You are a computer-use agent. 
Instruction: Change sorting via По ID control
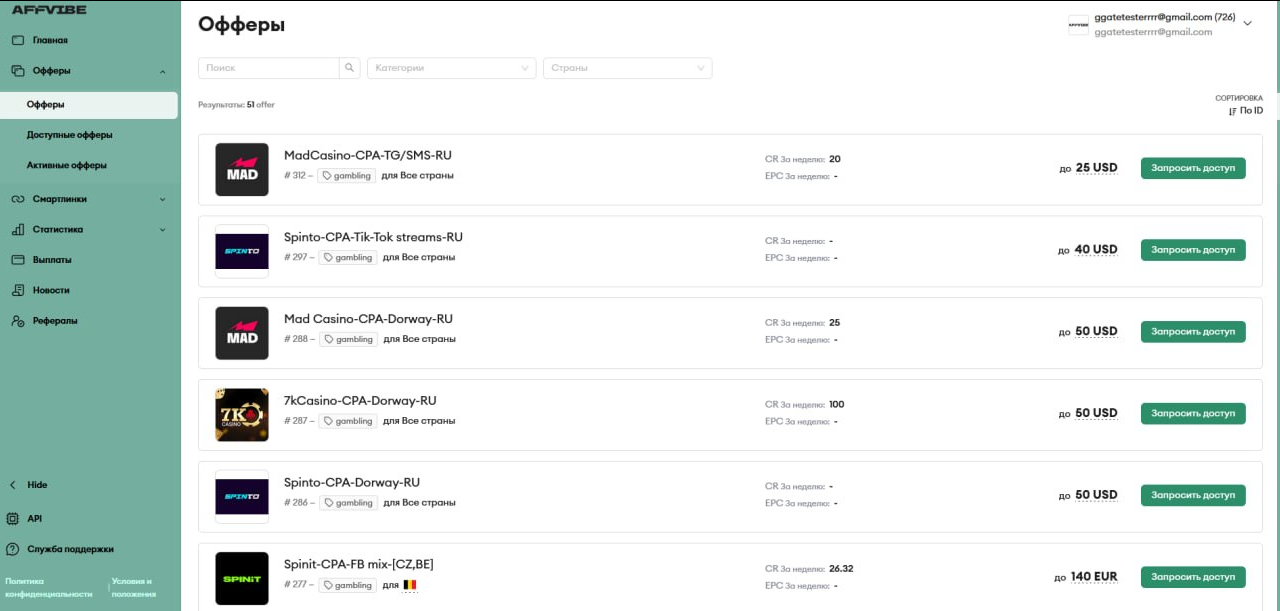pyautogui.click(x=1246, y=110)
